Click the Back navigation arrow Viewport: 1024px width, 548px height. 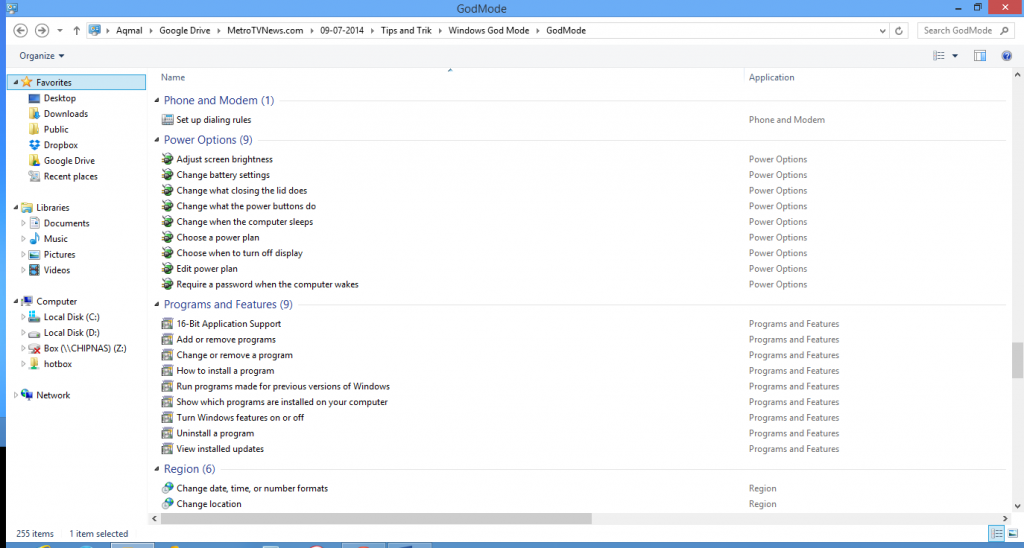(x=20, y=30)
